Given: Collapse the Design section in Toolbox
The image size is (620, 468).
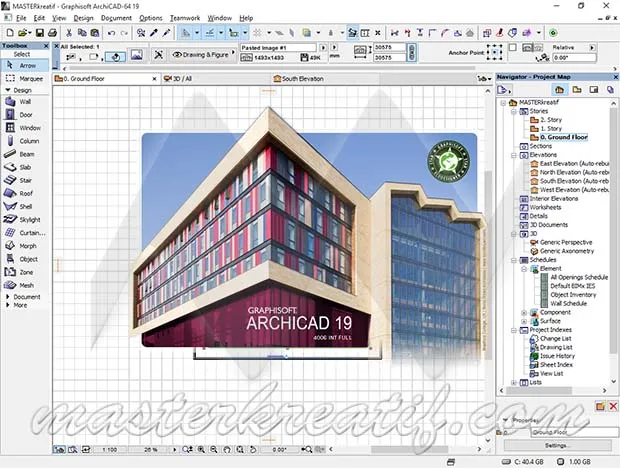Looking at the screenshot, I should tap(8, 90).
